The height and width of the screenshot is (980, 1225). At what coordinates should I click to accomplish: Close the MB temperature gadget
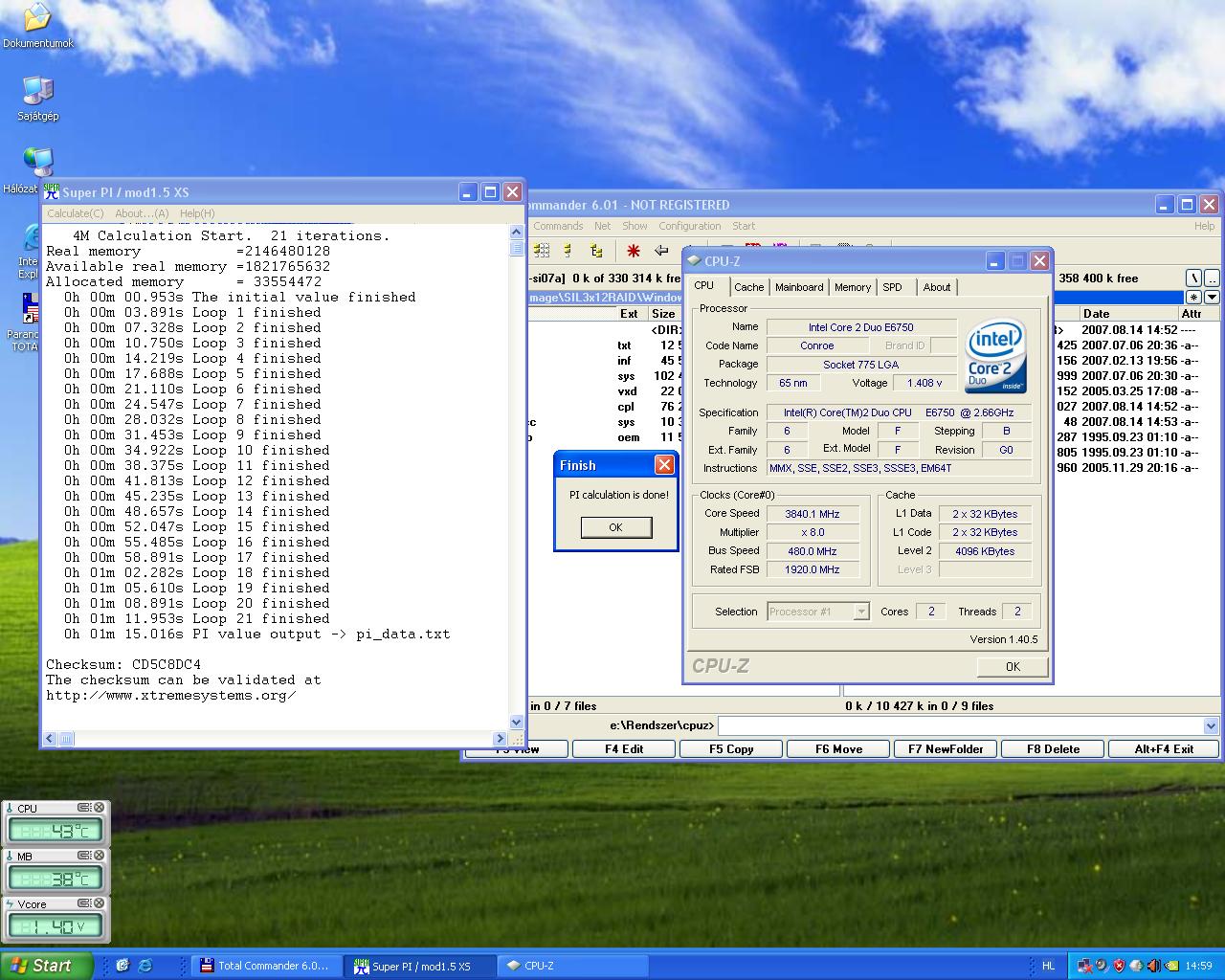coord(99,856)
